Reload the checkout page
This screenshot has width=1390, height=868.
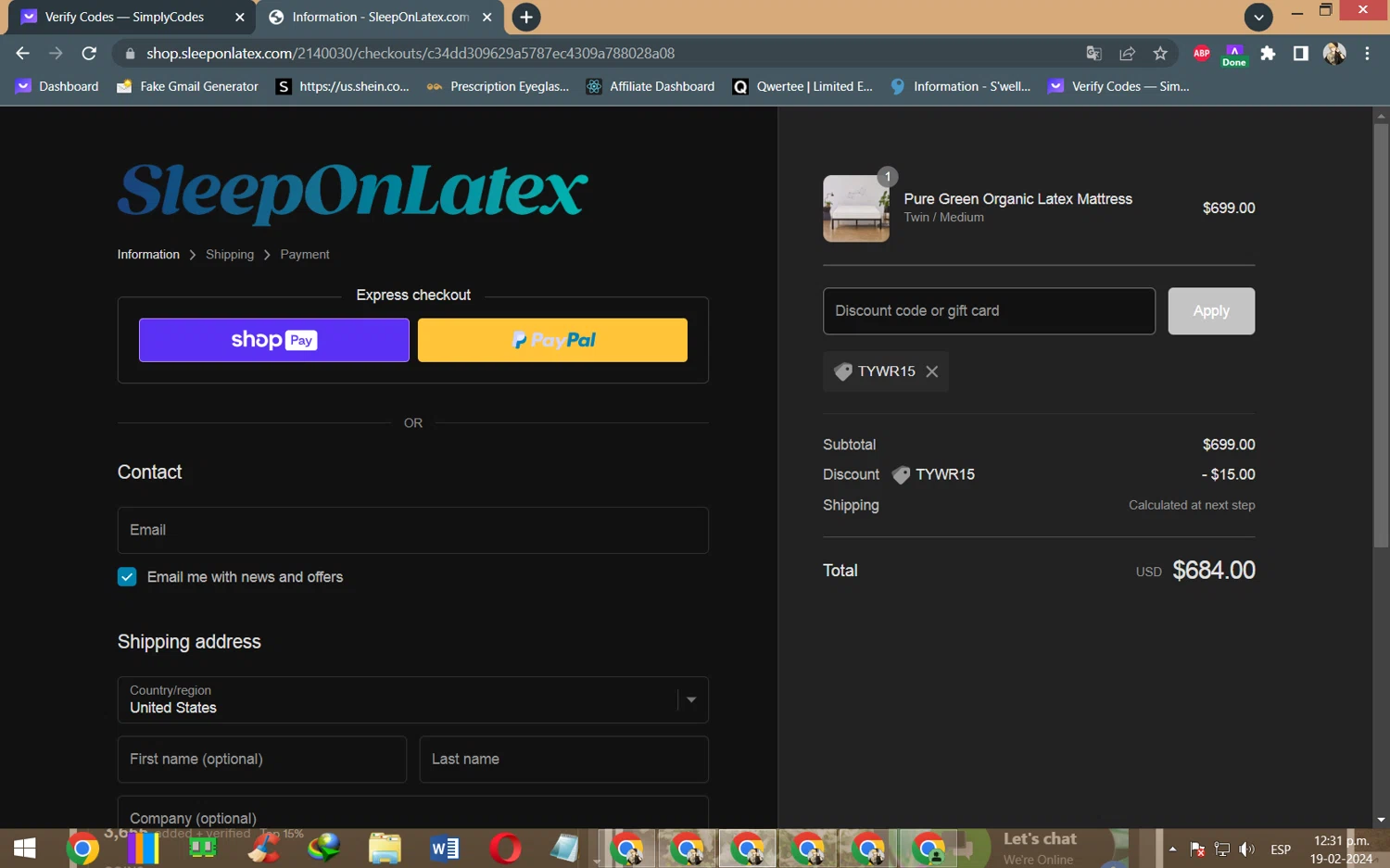tap(89, 54)
